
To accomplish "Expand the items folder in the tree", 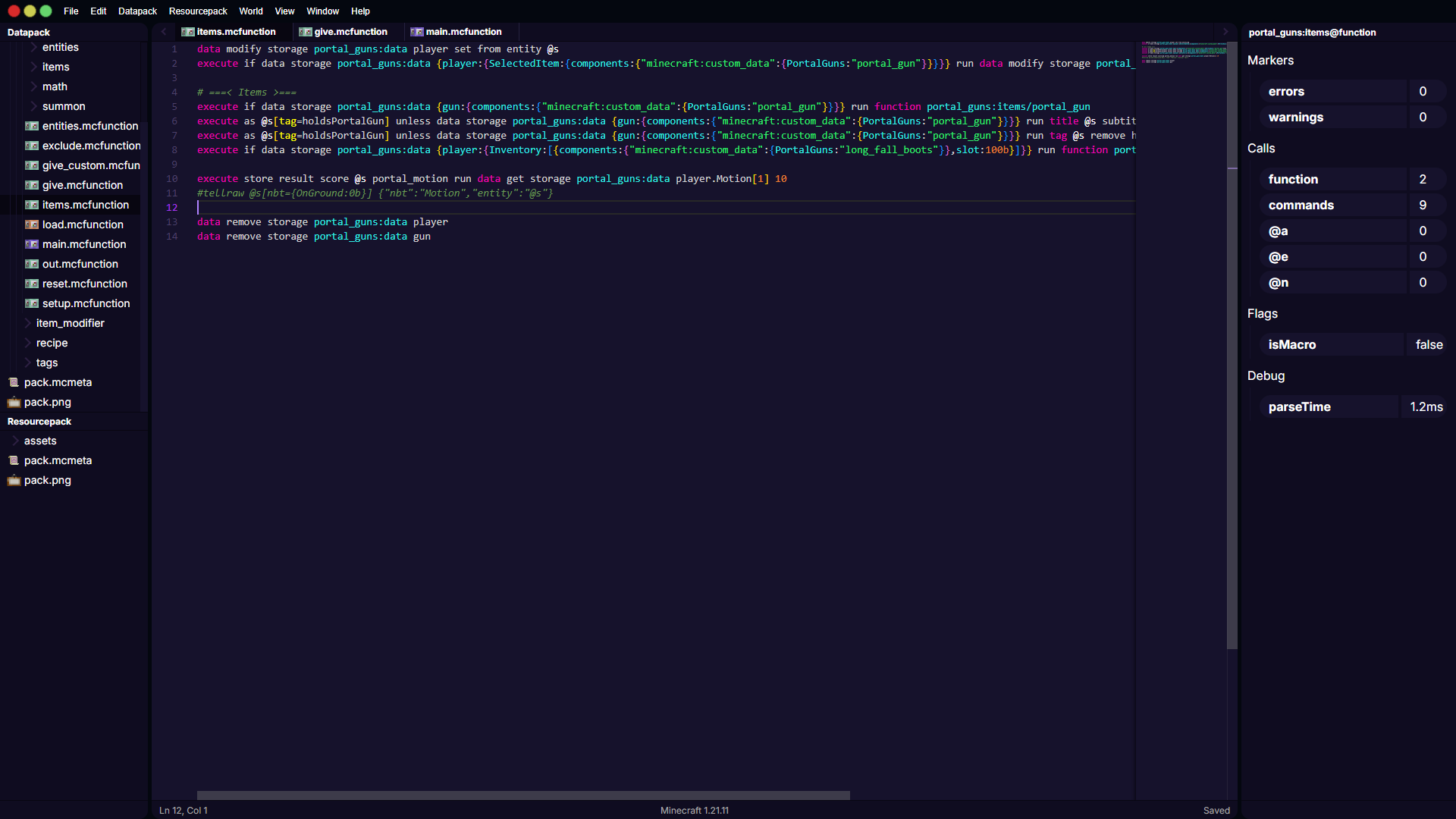I will coord(34,67).
